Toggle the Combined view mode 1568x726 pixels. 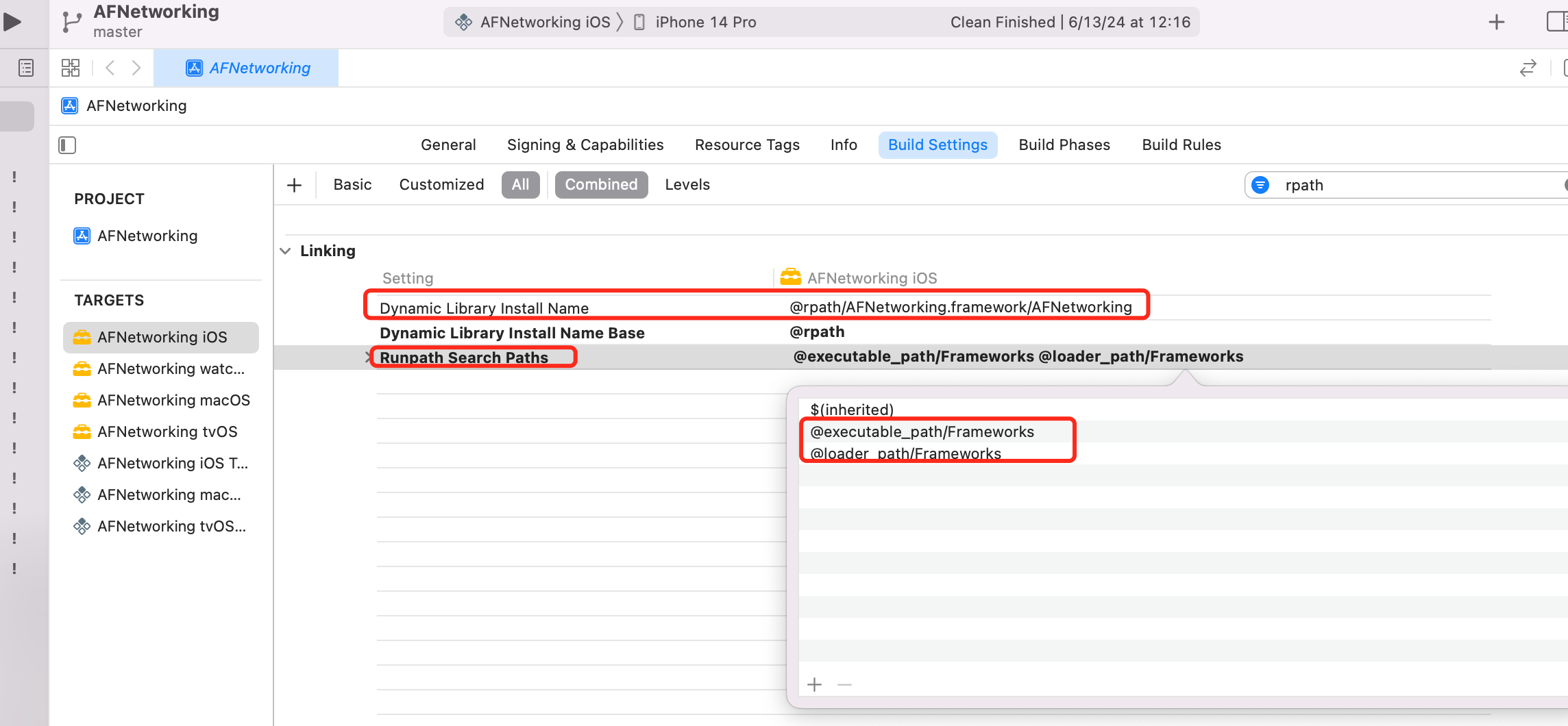[x=601, y=185]
